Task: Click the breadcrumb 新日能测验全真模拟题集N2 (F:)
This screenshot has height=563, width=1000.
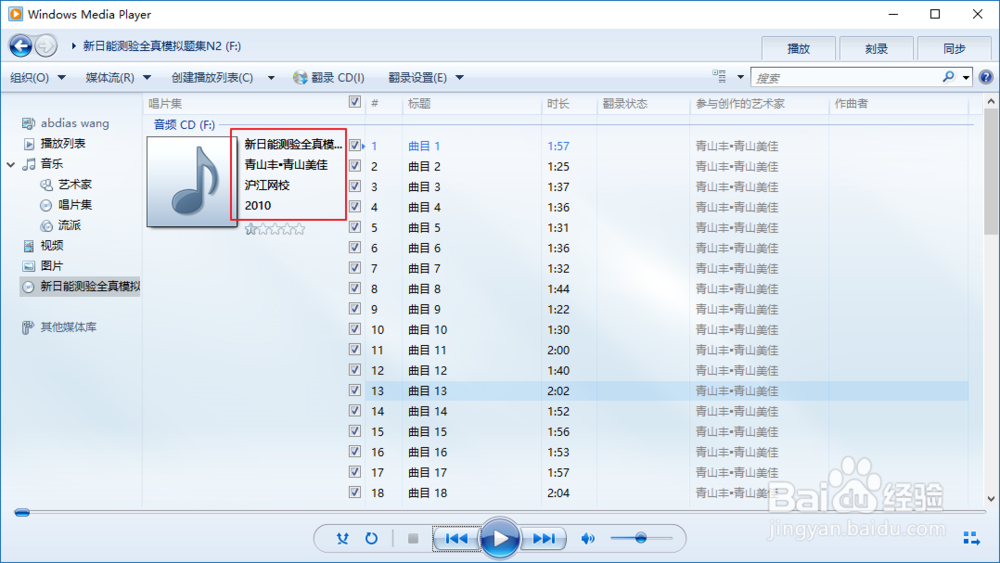Action: (162, 46)
